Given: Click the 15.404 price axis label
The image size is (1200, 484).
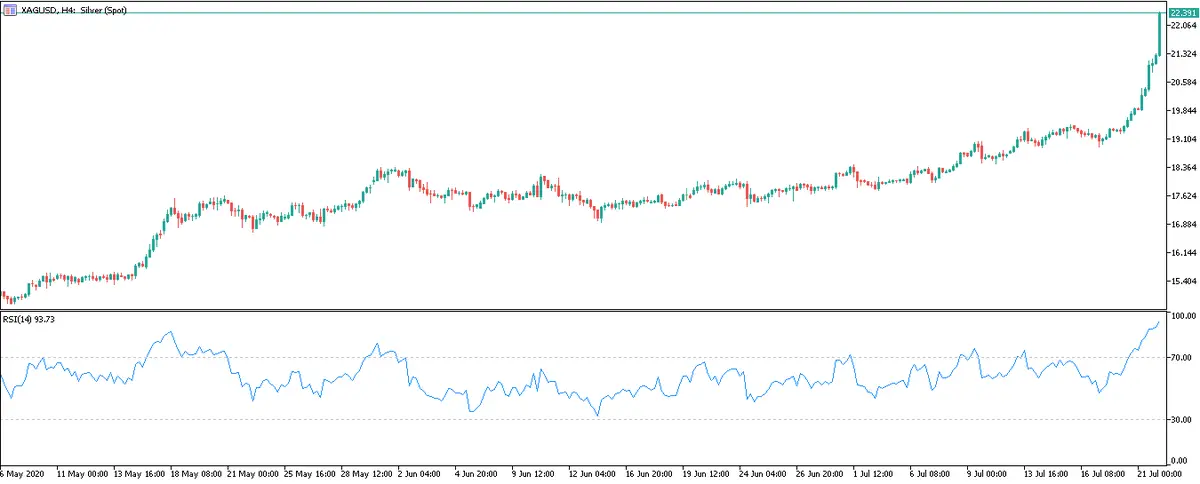Looking at the screenshot, I should coord(1181,282).
